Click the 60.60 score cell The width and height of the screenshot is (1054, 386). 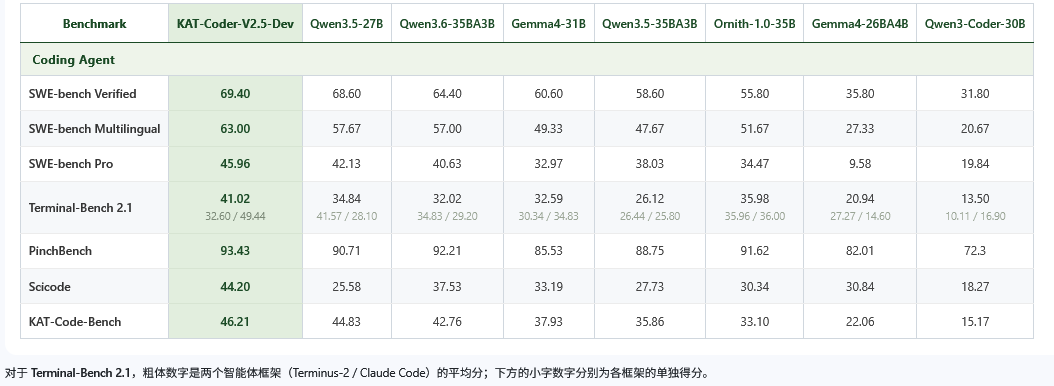(549, 93)
